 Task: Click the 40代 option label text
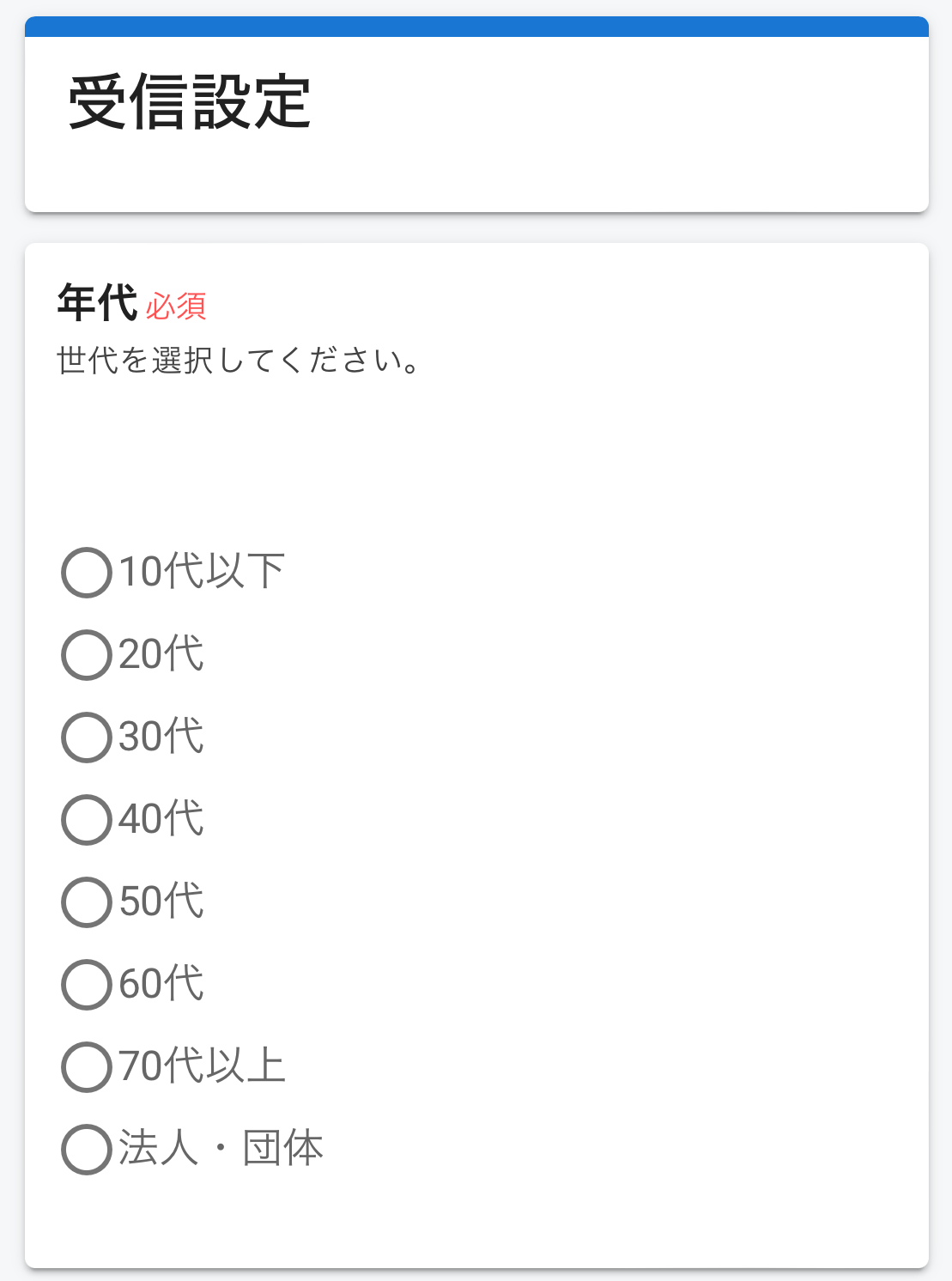[161, 819]
